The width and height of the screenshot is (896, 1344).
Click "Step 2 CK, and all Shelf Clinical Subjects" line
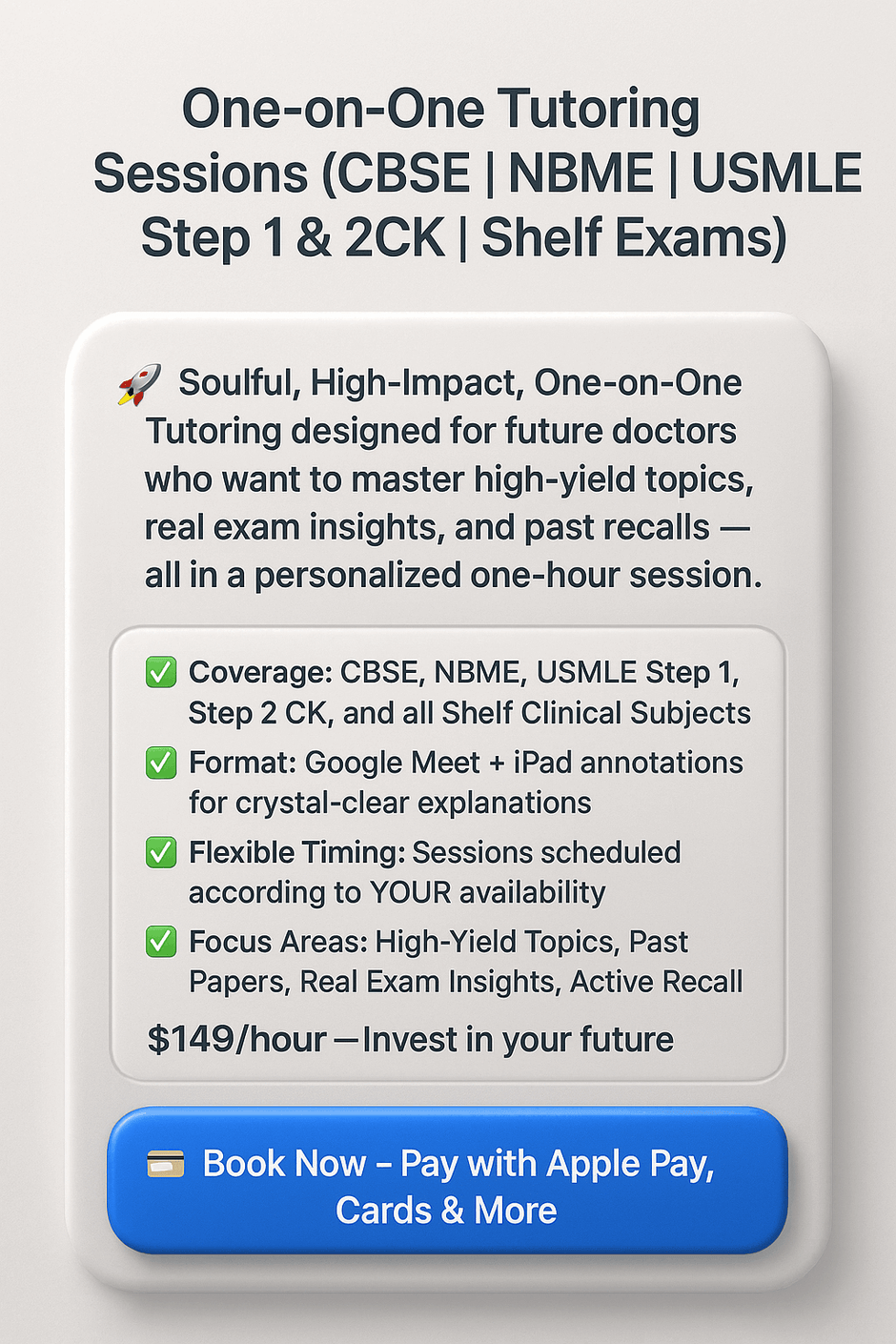[x=469, y=713]
